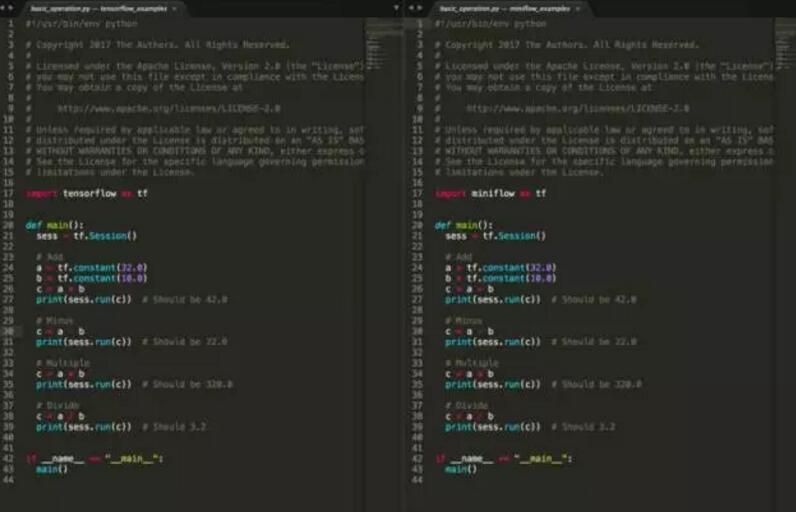Click the Apache license URL, left pane
This screenshot has height=512, width=796.
[169, 109]
